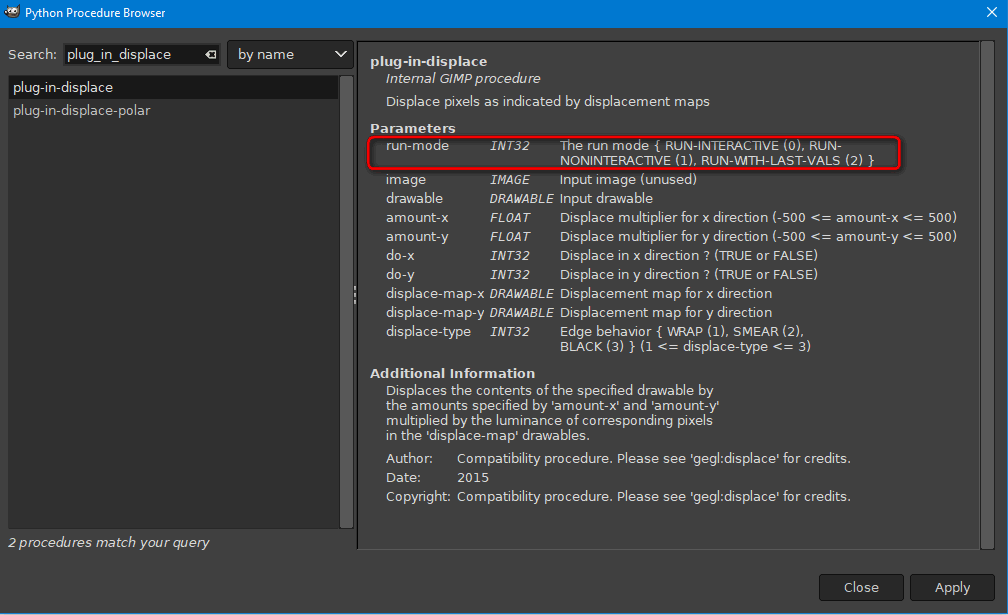
Task: Click the 'Input image (unused)' description
Action: (x=628, y=180)
